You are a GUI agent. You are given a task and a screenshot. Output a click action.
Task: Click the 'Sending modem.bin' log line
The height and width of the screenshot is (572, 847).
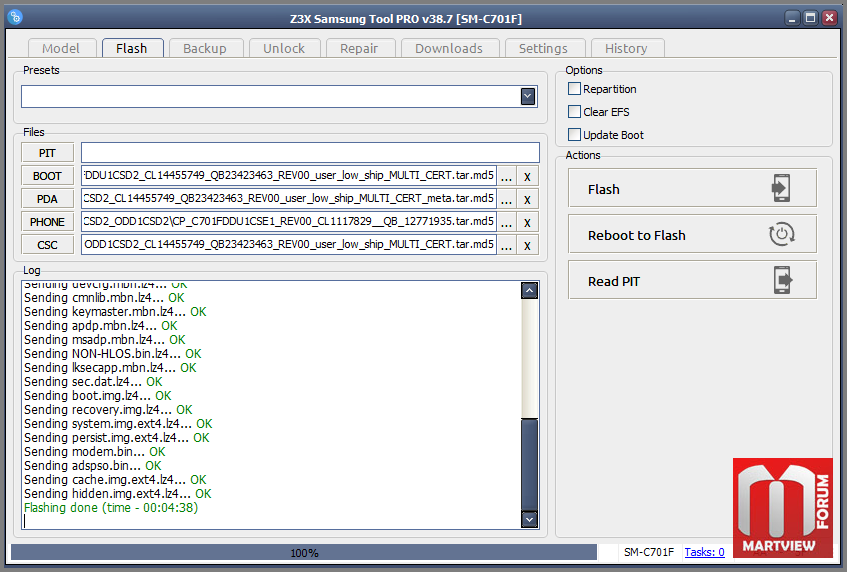(95, 452)
